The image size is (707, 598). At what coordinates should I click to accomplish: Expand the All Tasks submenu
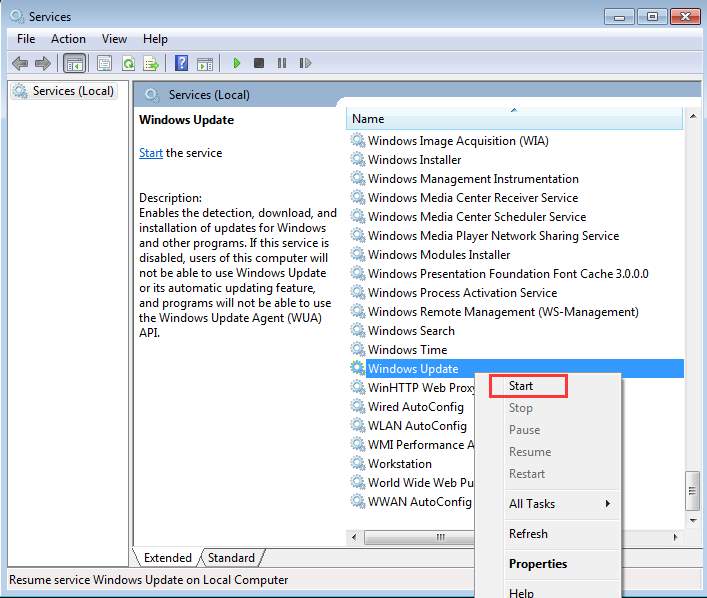click(x=558, y=504)
